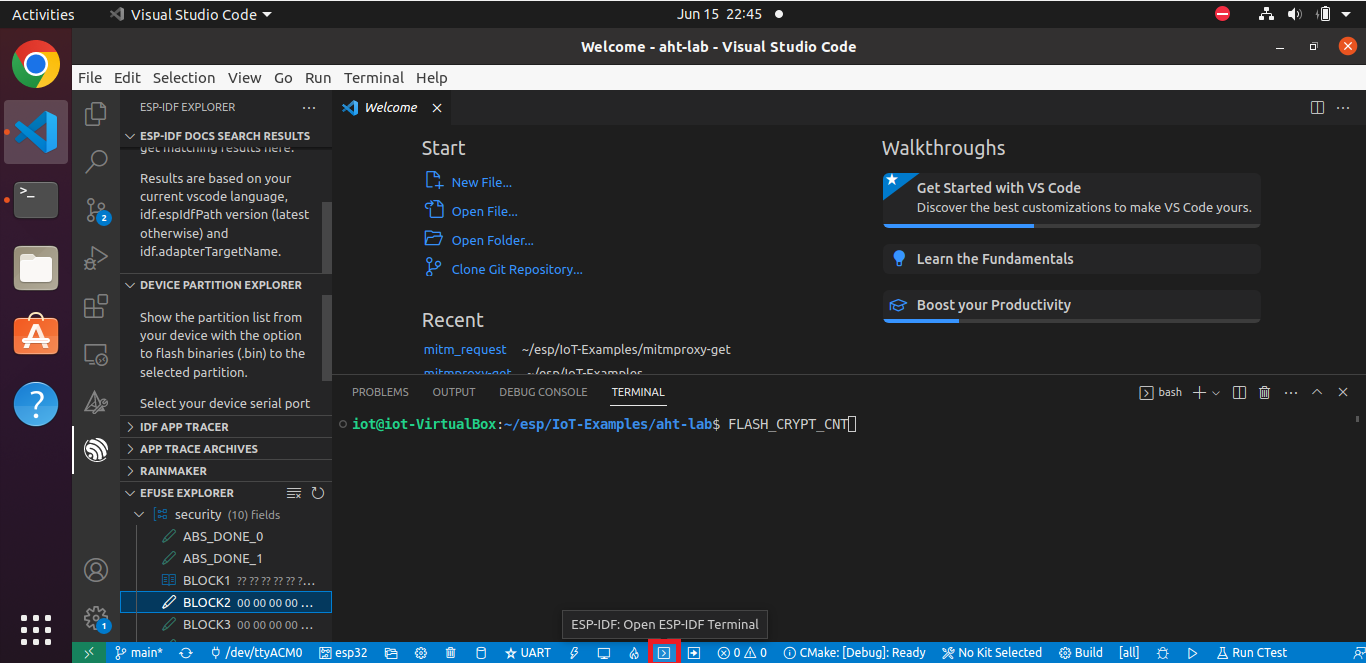Viewport: 1366px width, 663px height.
Task: Open the Terminal menu
Action: 374,78
